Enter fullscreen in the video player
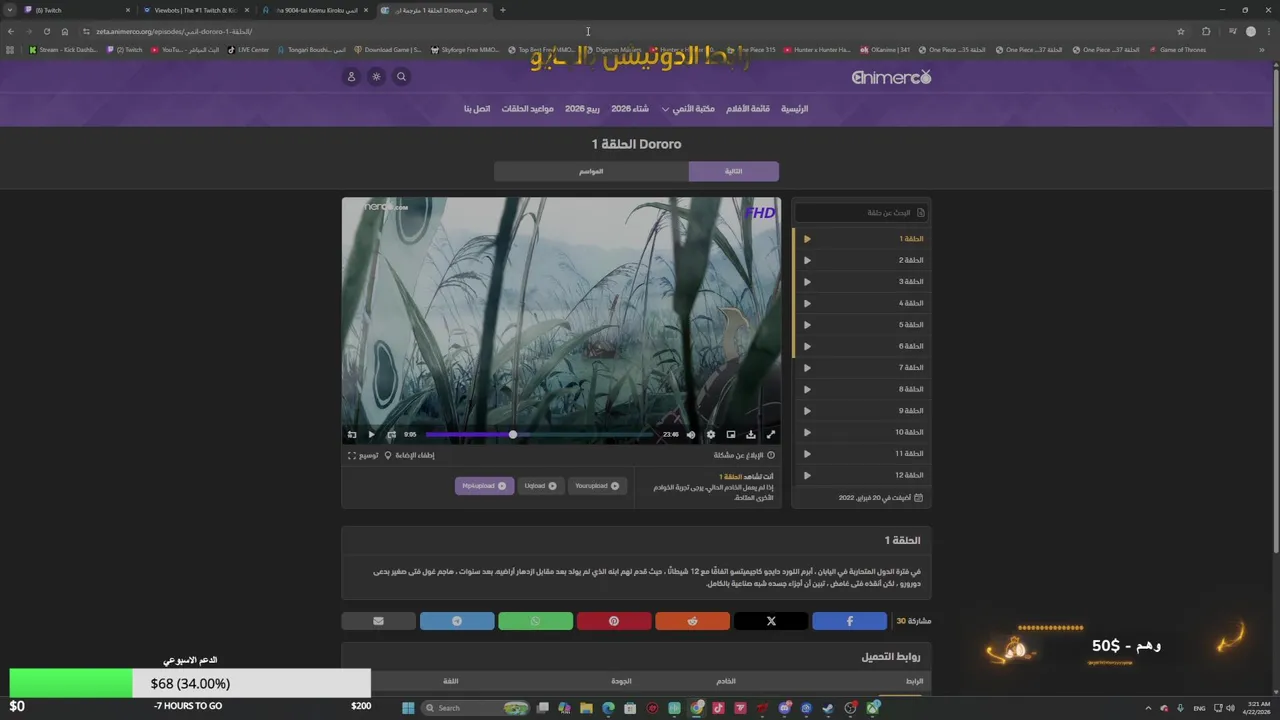Screen dimensions: 1280x720 coord(771,434)
